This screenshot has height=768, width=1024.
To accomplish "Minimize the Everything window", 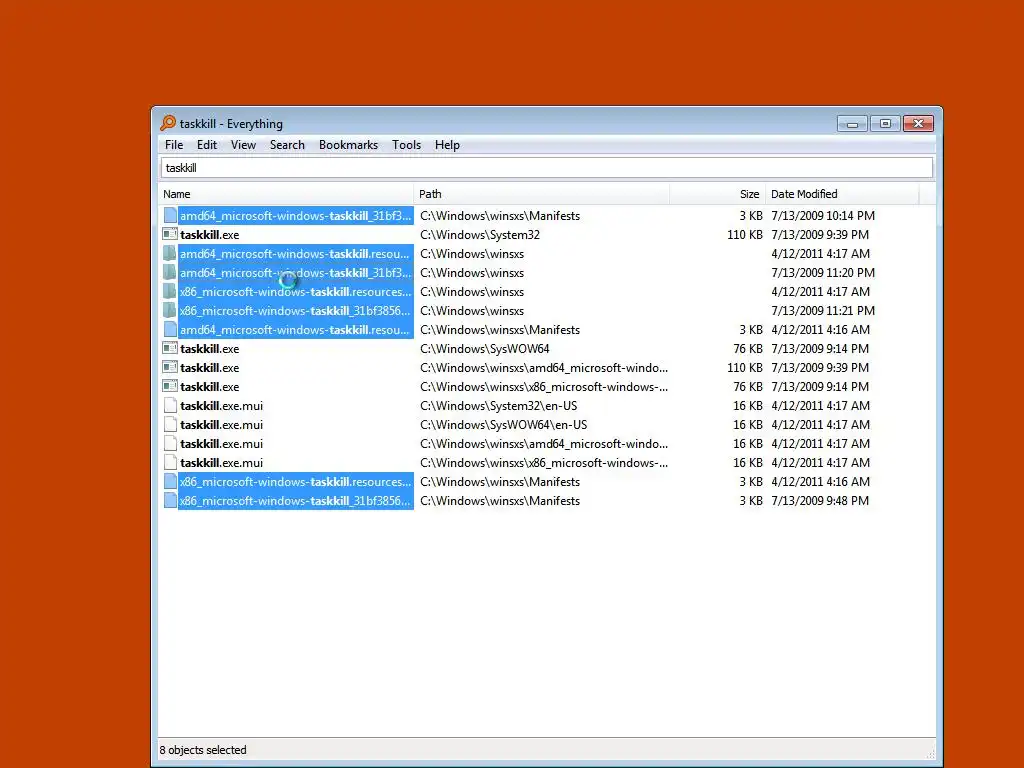I will point(852,123).
